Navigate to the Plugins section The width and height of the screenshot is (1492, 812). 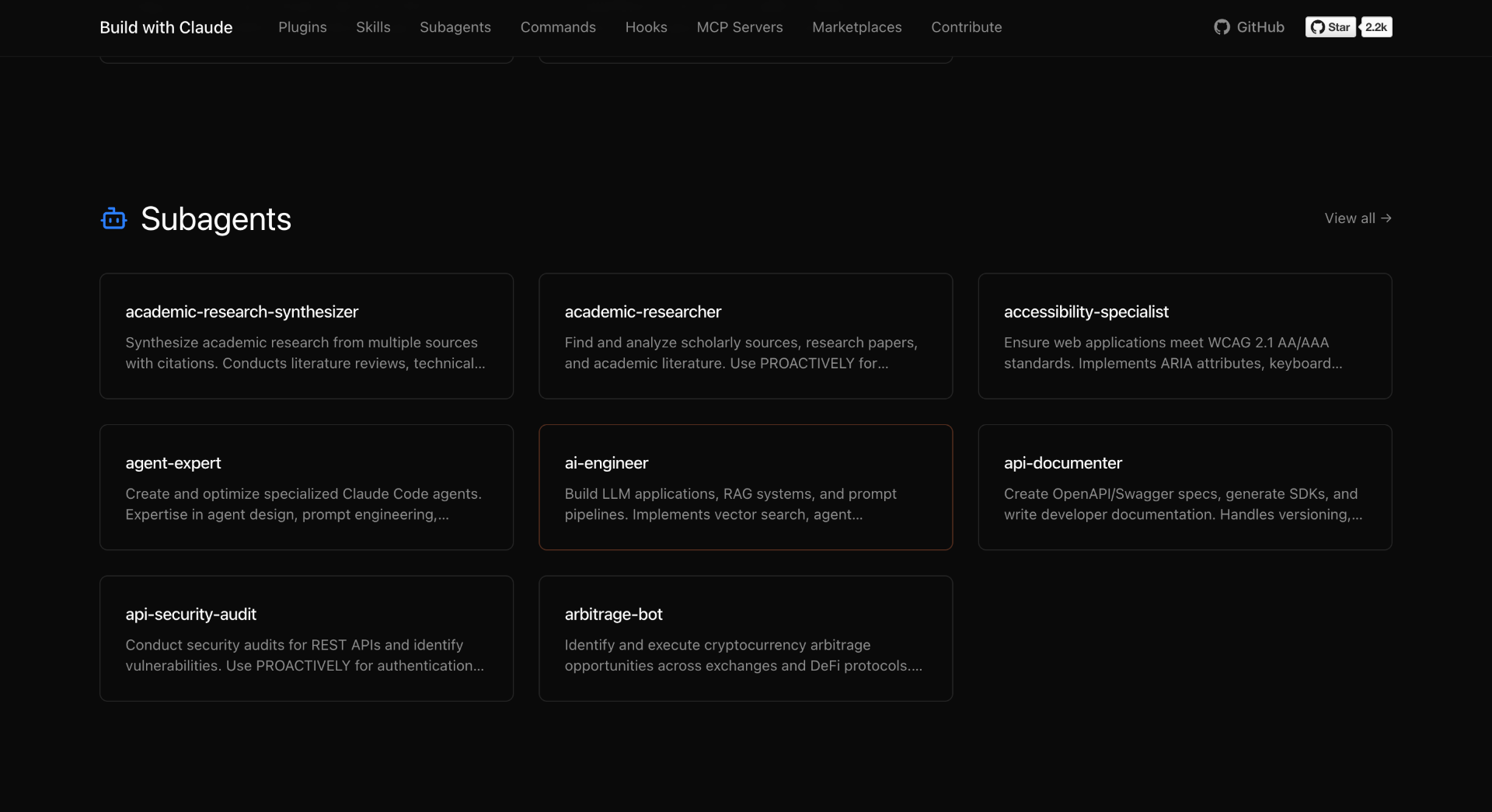(x=302, y=27)
